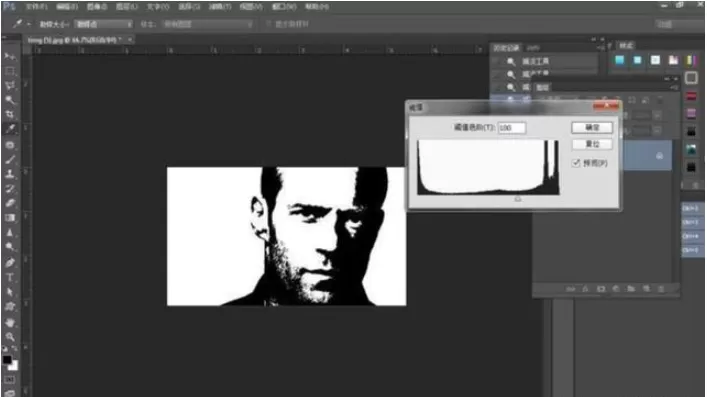Open the Layer menu
Screen dimensions: 707x397
pos(127,7)
